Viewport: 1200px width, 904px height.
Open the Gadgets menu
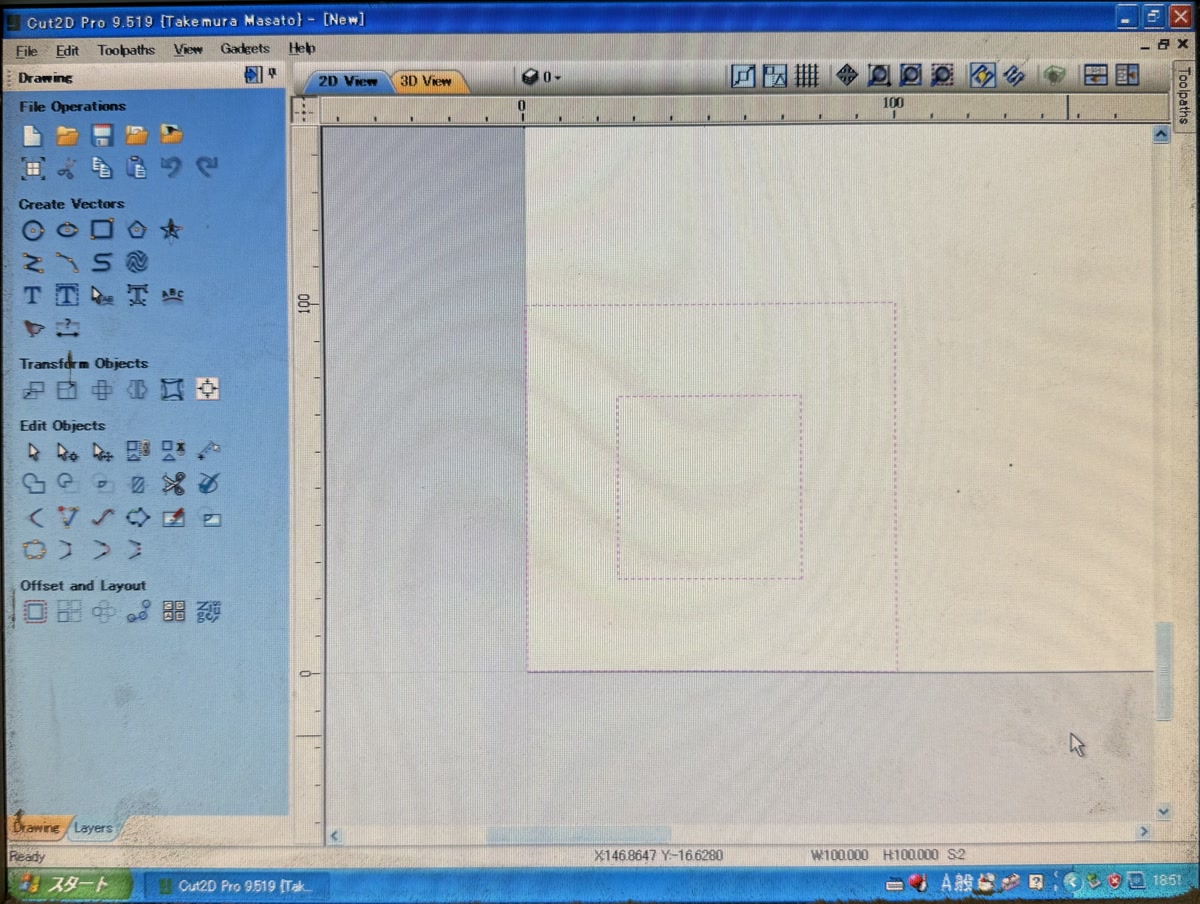click(245, 49)
